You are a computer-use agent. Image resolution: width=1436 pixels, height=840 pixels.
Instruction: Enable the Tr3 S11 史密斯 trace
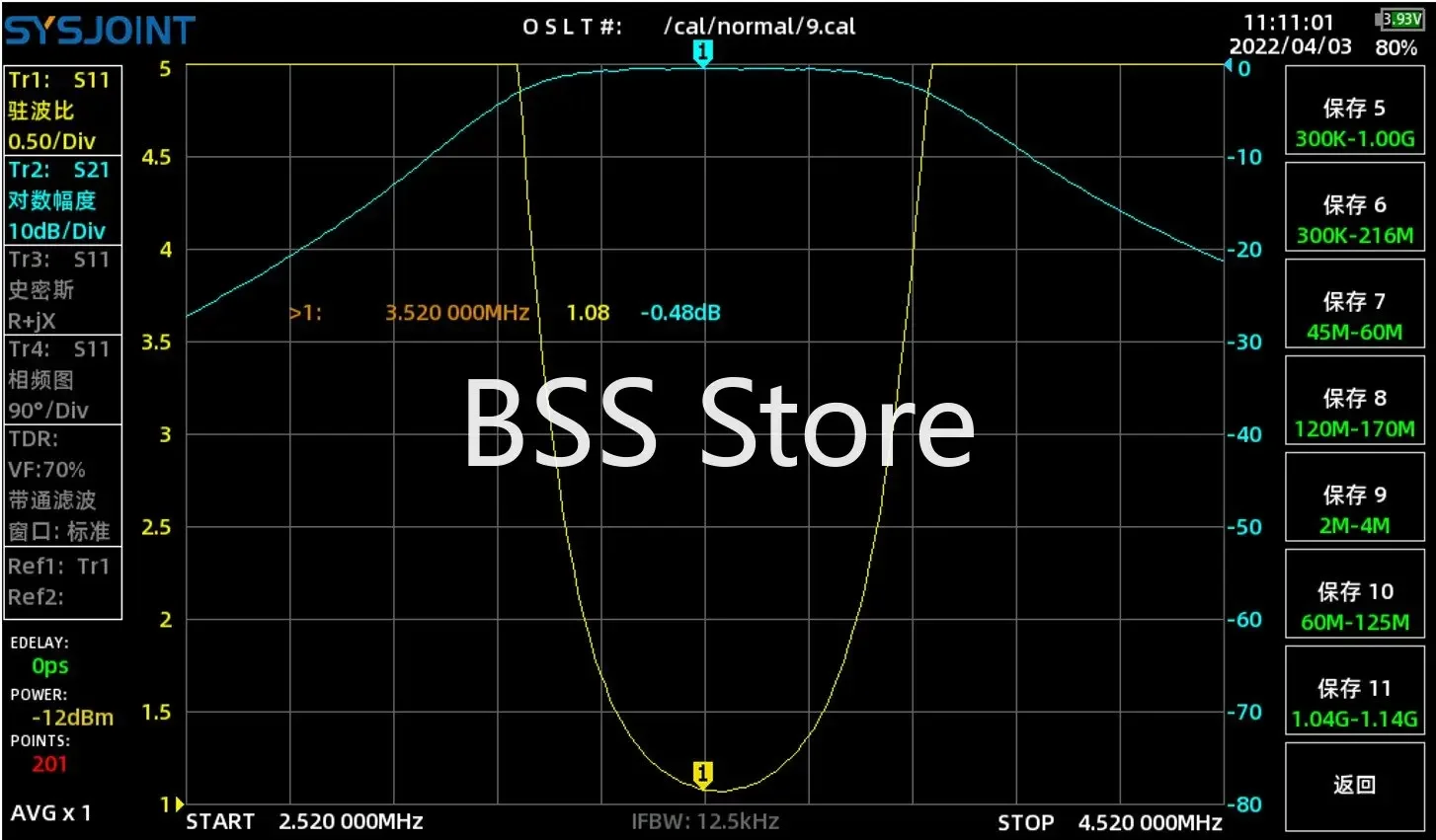[x=63, y=289]
